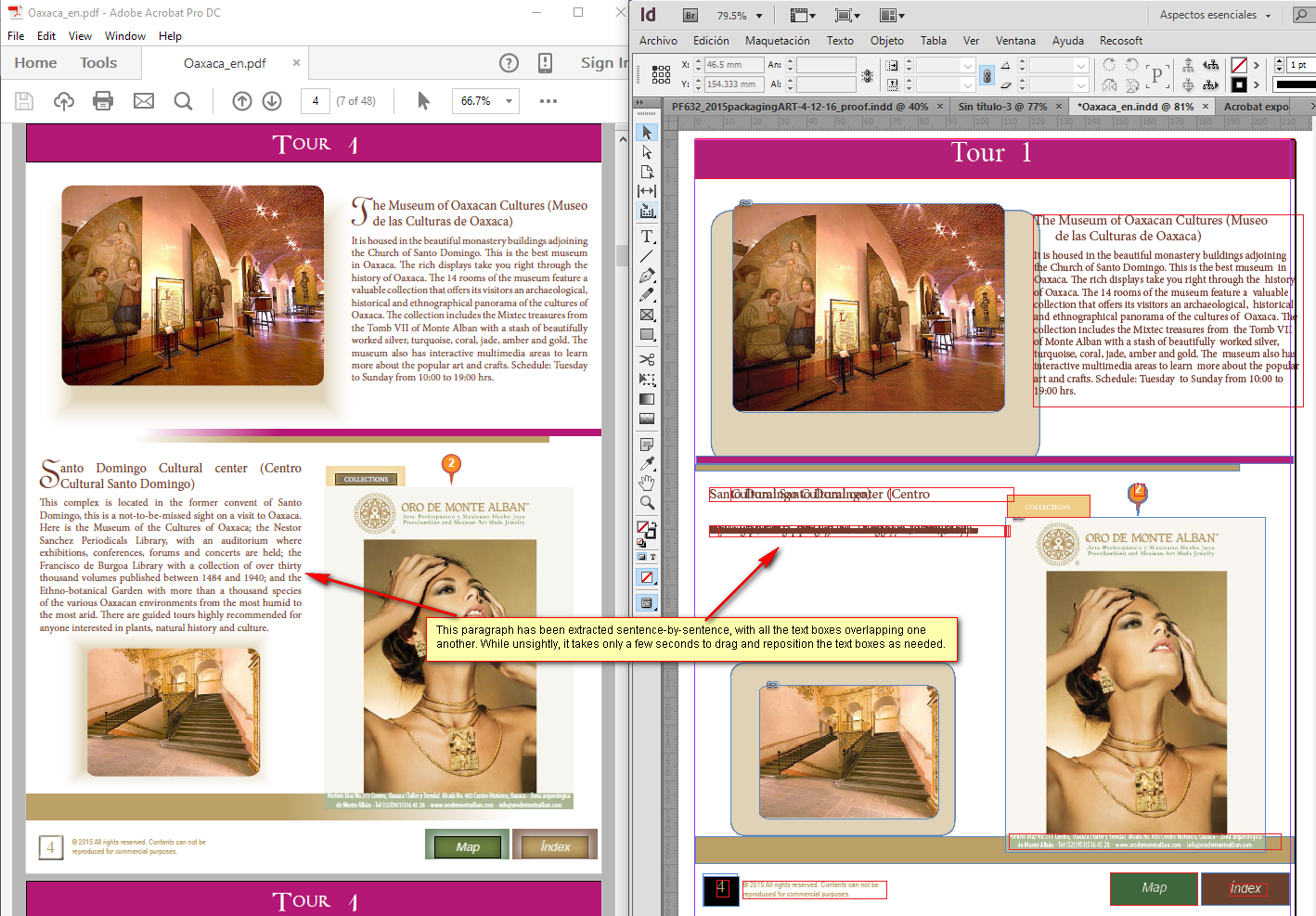Go to next page arrow in Acrobat
This screenshot has height=916, width=1316.
click(272, 101)
